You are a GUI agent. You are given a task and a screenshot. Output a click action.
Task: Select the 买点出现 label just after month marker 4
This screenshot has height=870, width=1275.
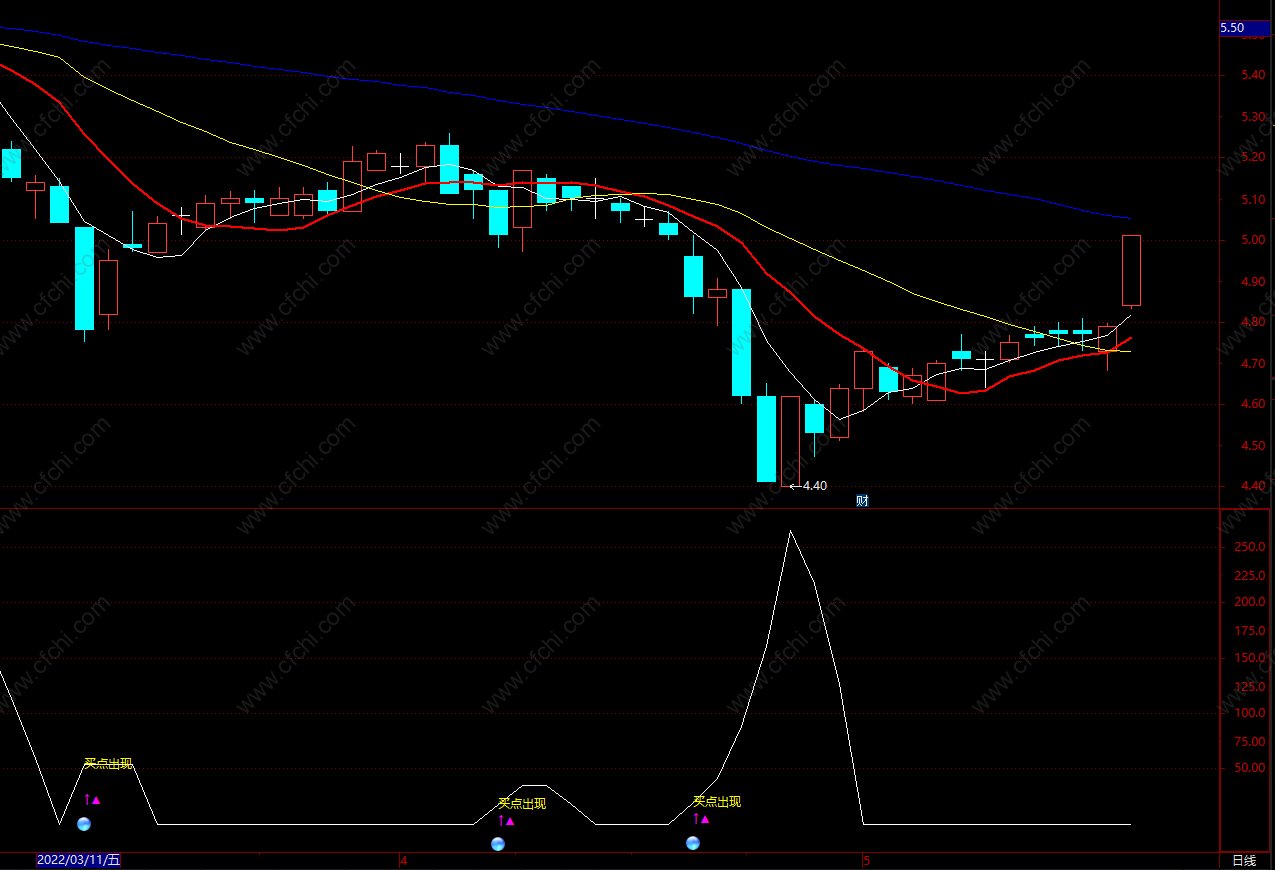(522, 803)
